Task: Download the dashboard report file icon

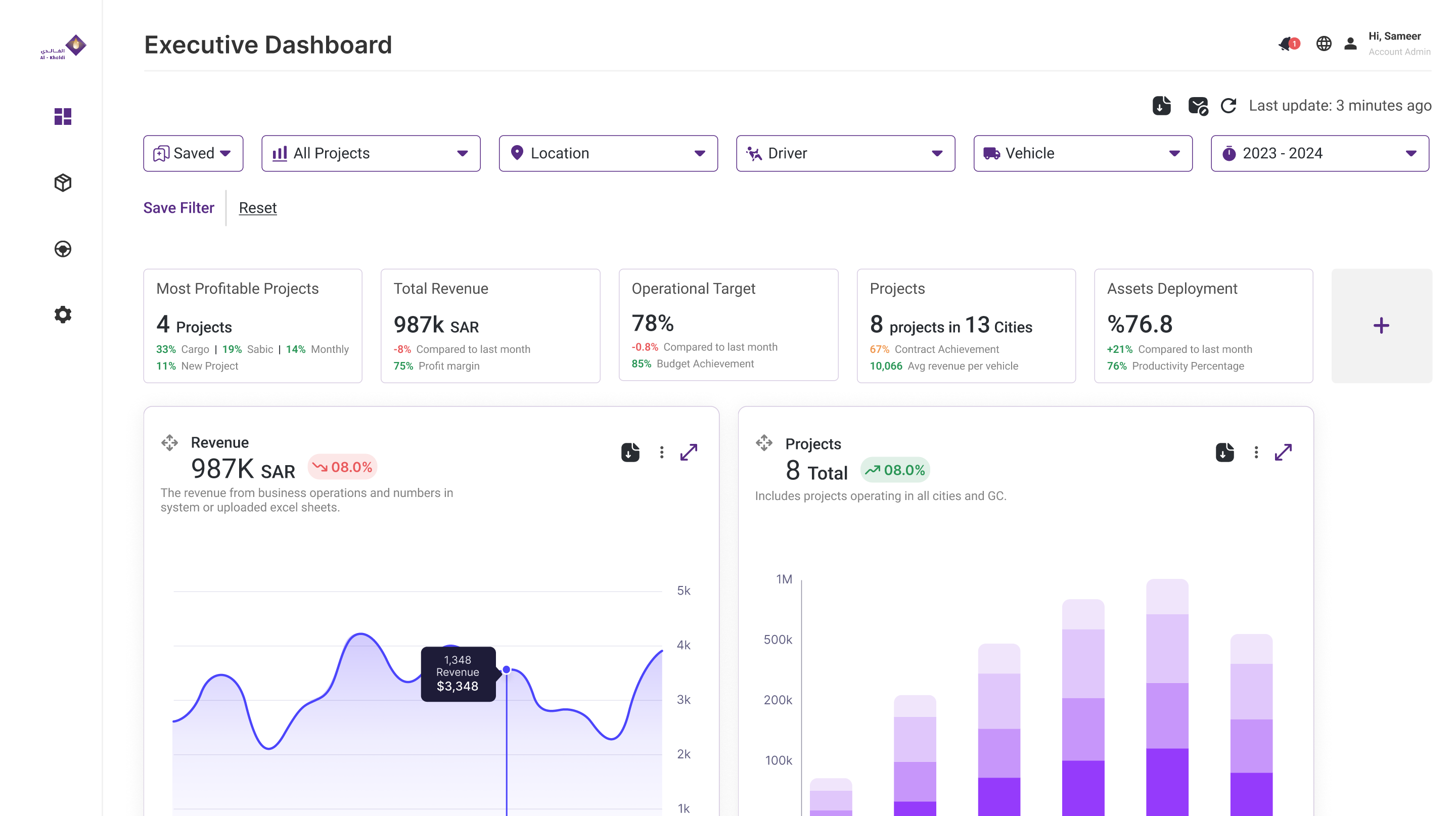Action: 1162,106
